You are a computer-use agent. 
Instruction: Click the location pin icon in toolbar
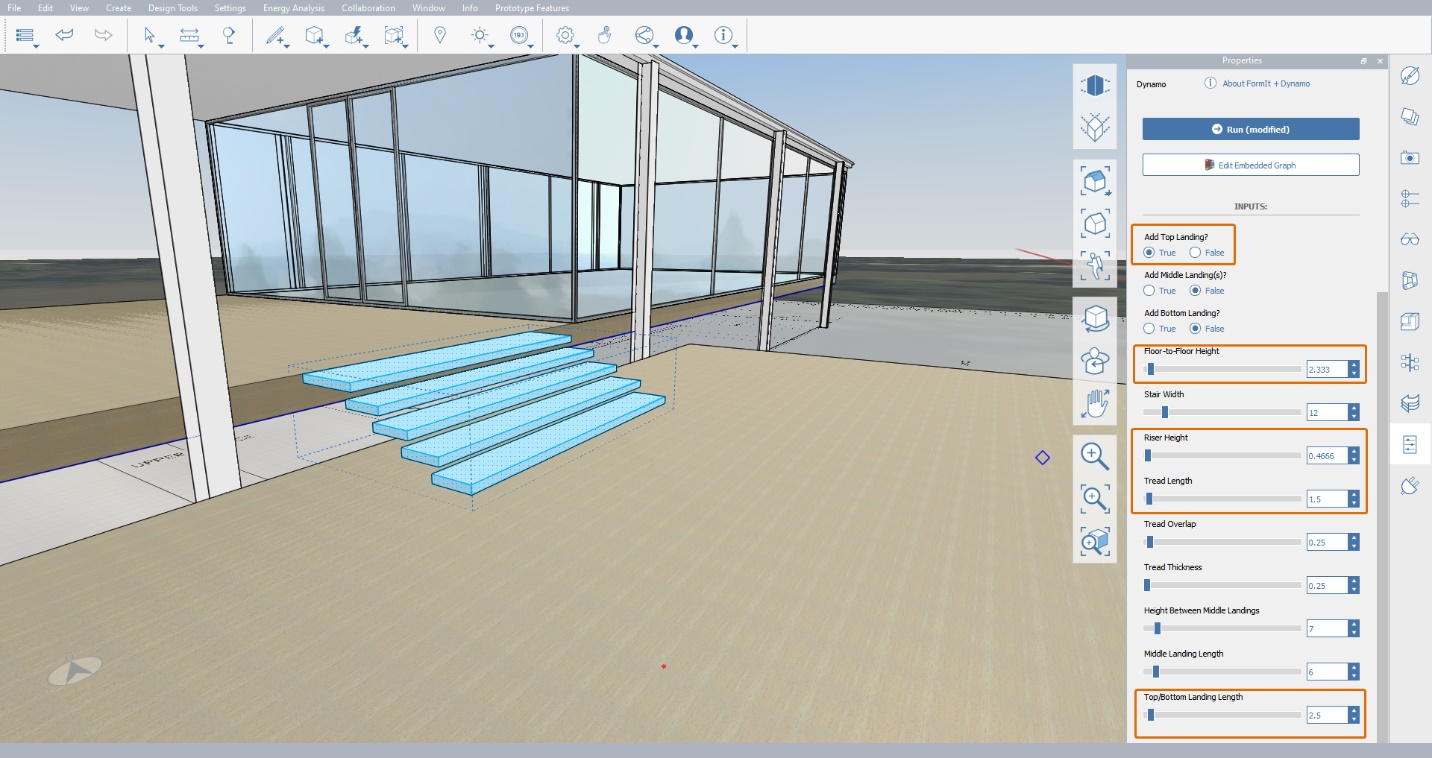(x=439, y=35)
